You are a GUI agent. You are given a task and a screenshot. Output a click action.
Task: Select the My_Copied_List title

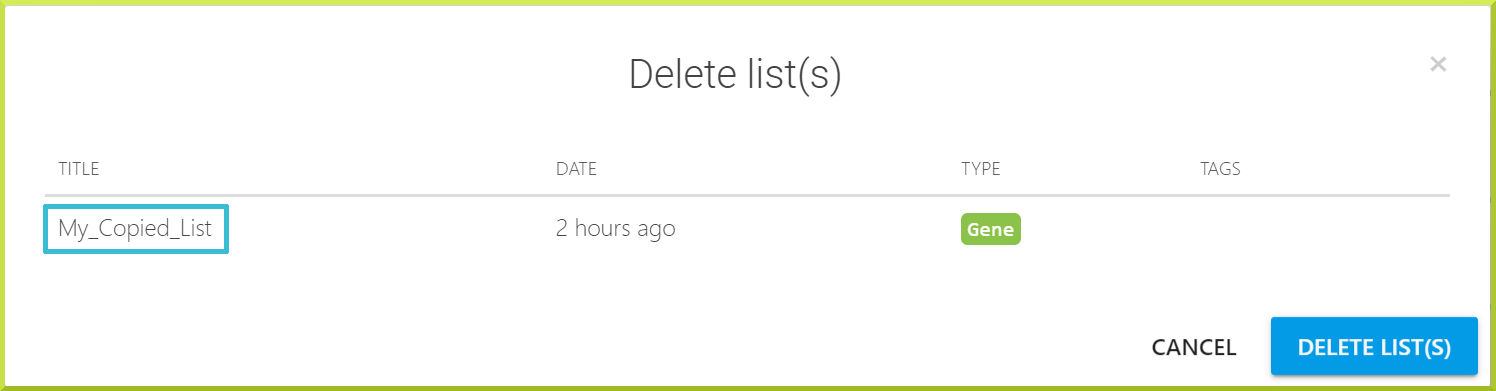click(135, 229)
